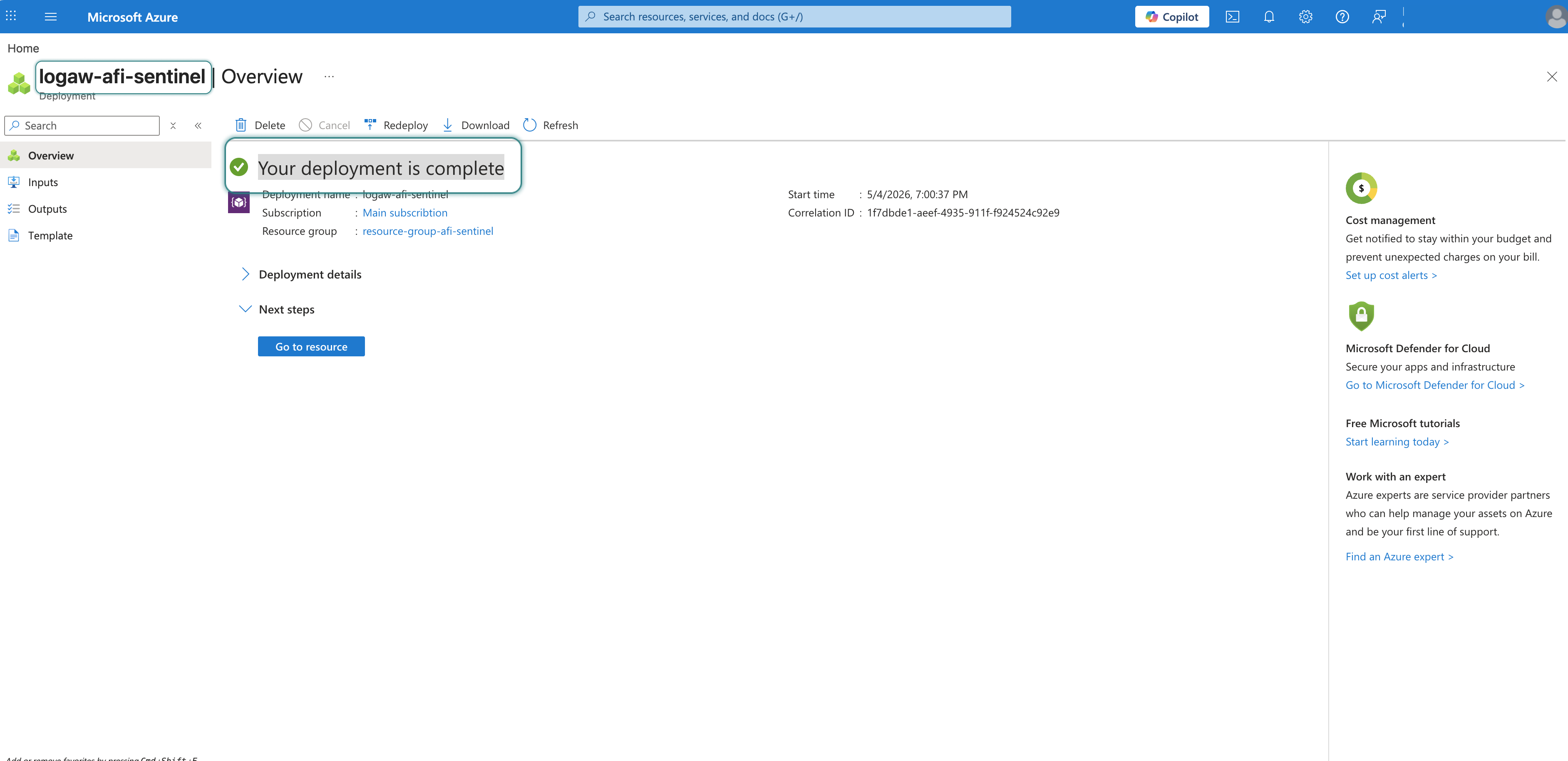Viewport: 1568px width, 761px height.
Task: Launch Cloud Shell terminal icon
Action: [x=1233, y=16]
